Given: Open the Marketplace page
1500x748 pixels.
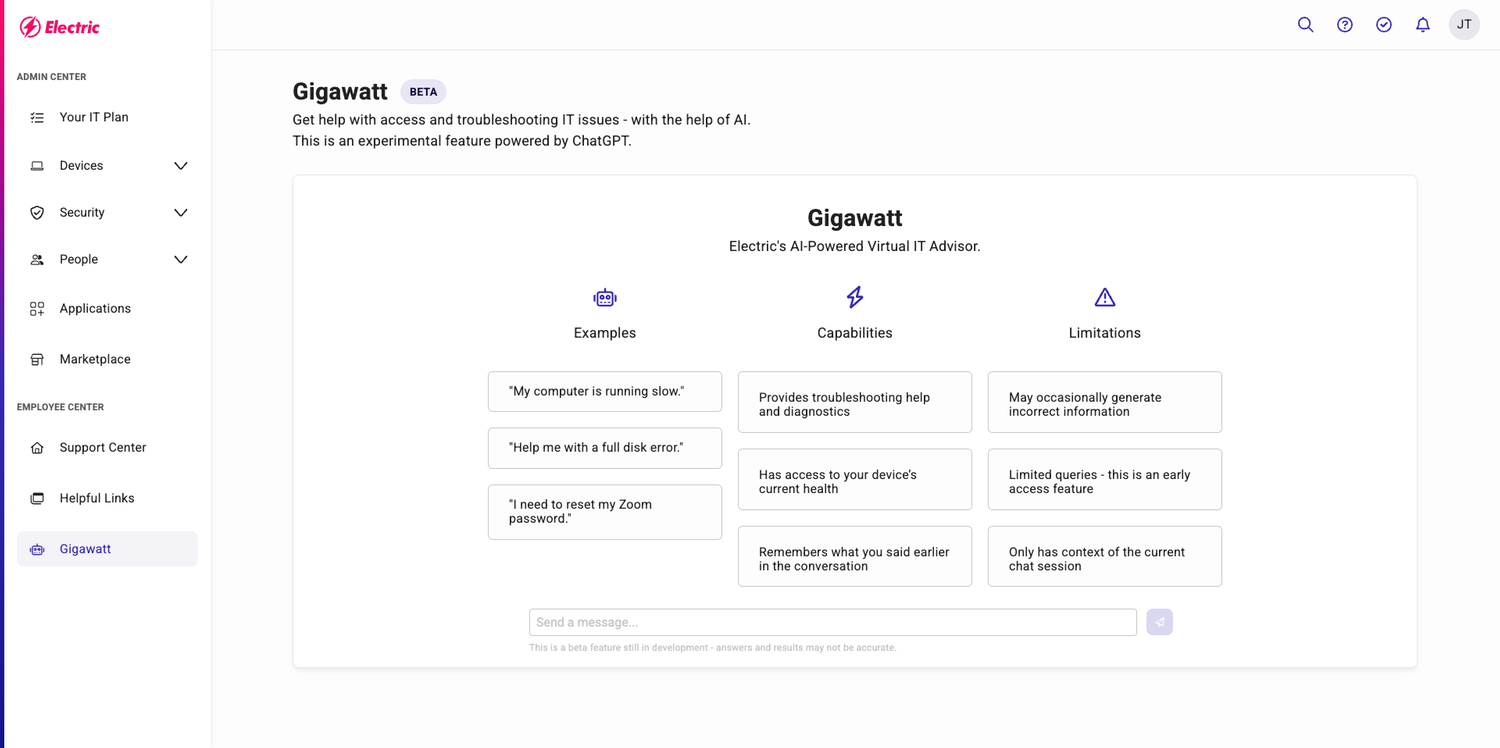Looking at the screenshot, I should coord(95,358).
